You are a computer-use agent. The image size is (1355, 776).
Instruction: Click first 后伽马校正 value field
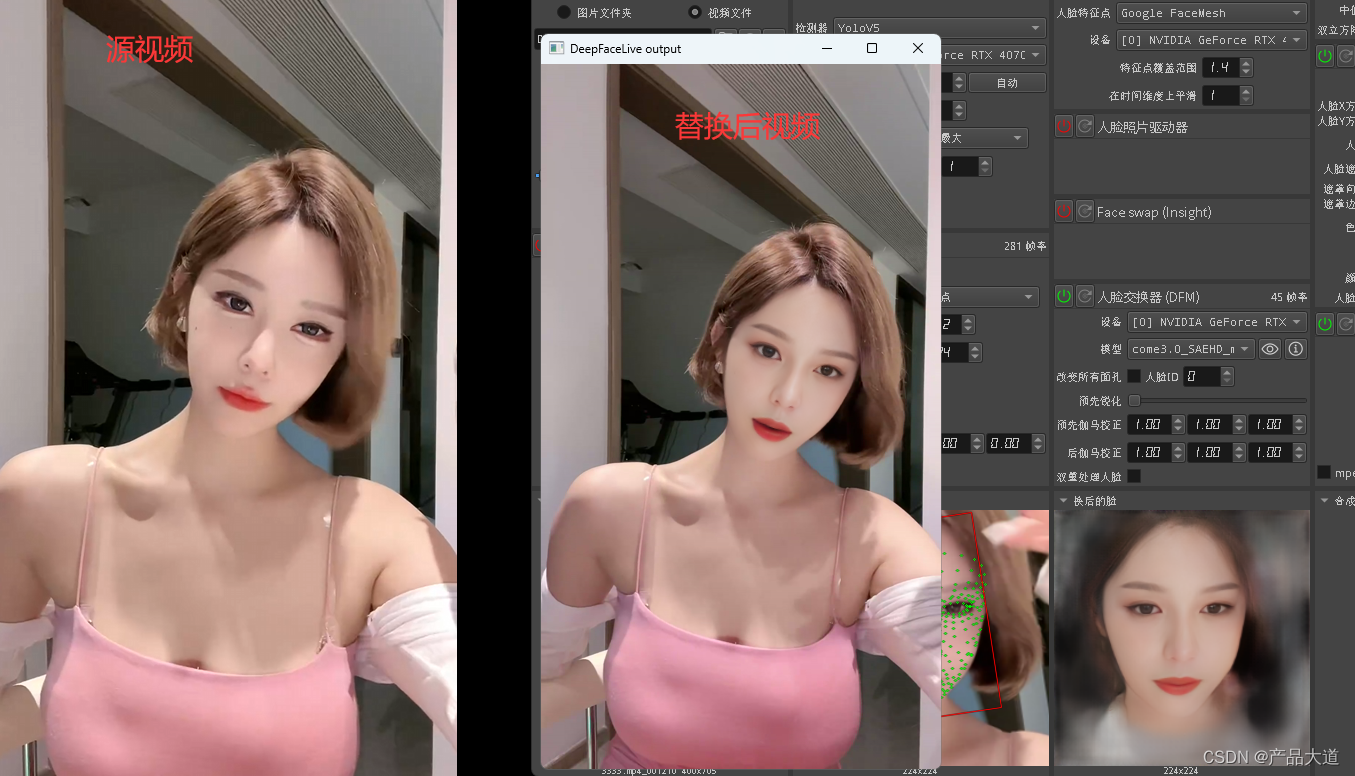click(x=1149, y=452)
